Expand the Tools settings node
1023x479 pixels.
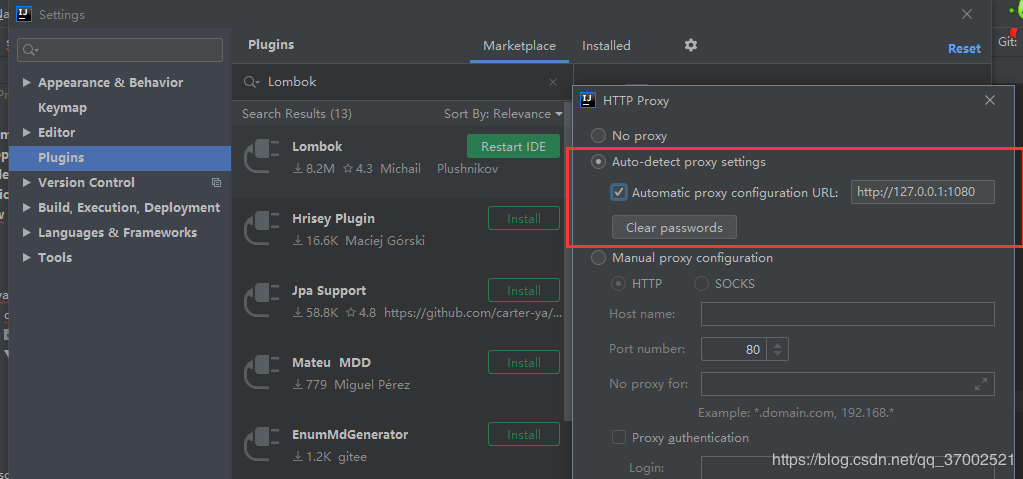click(27, 257)
